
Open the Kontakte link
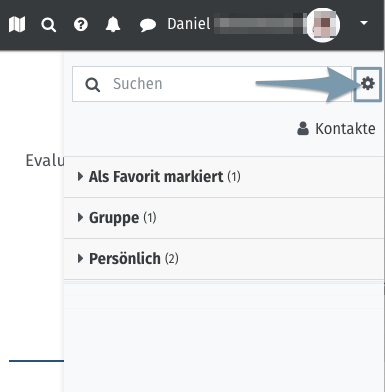point(345,129)
